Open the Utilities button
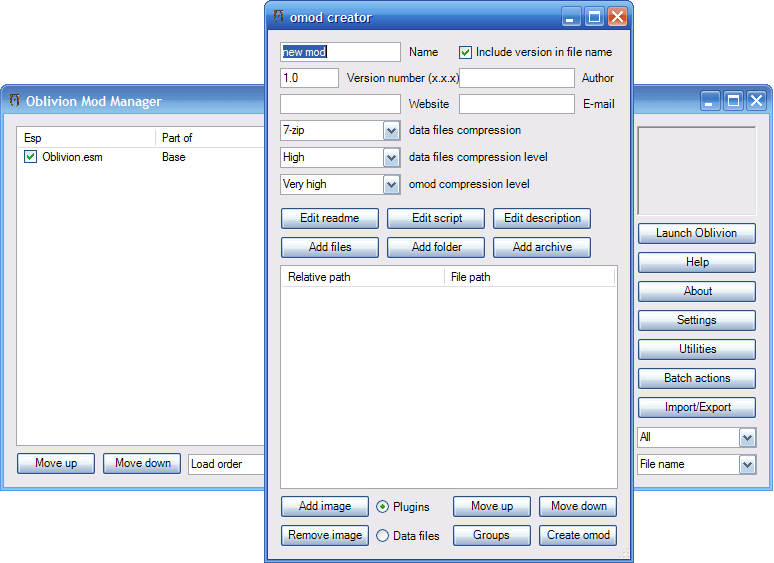The image size is (774, 563). (x=697, y=349)
